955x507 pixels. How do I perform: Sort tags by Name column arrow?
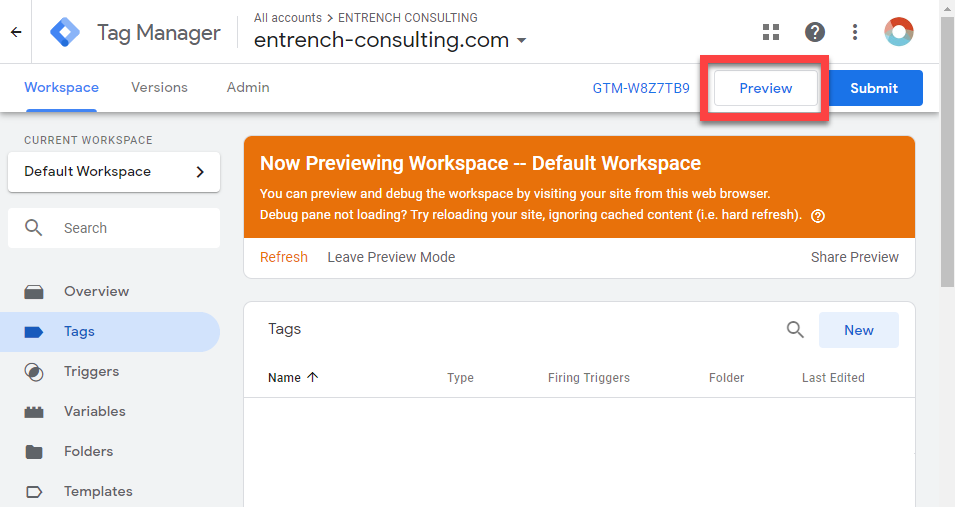312,377
